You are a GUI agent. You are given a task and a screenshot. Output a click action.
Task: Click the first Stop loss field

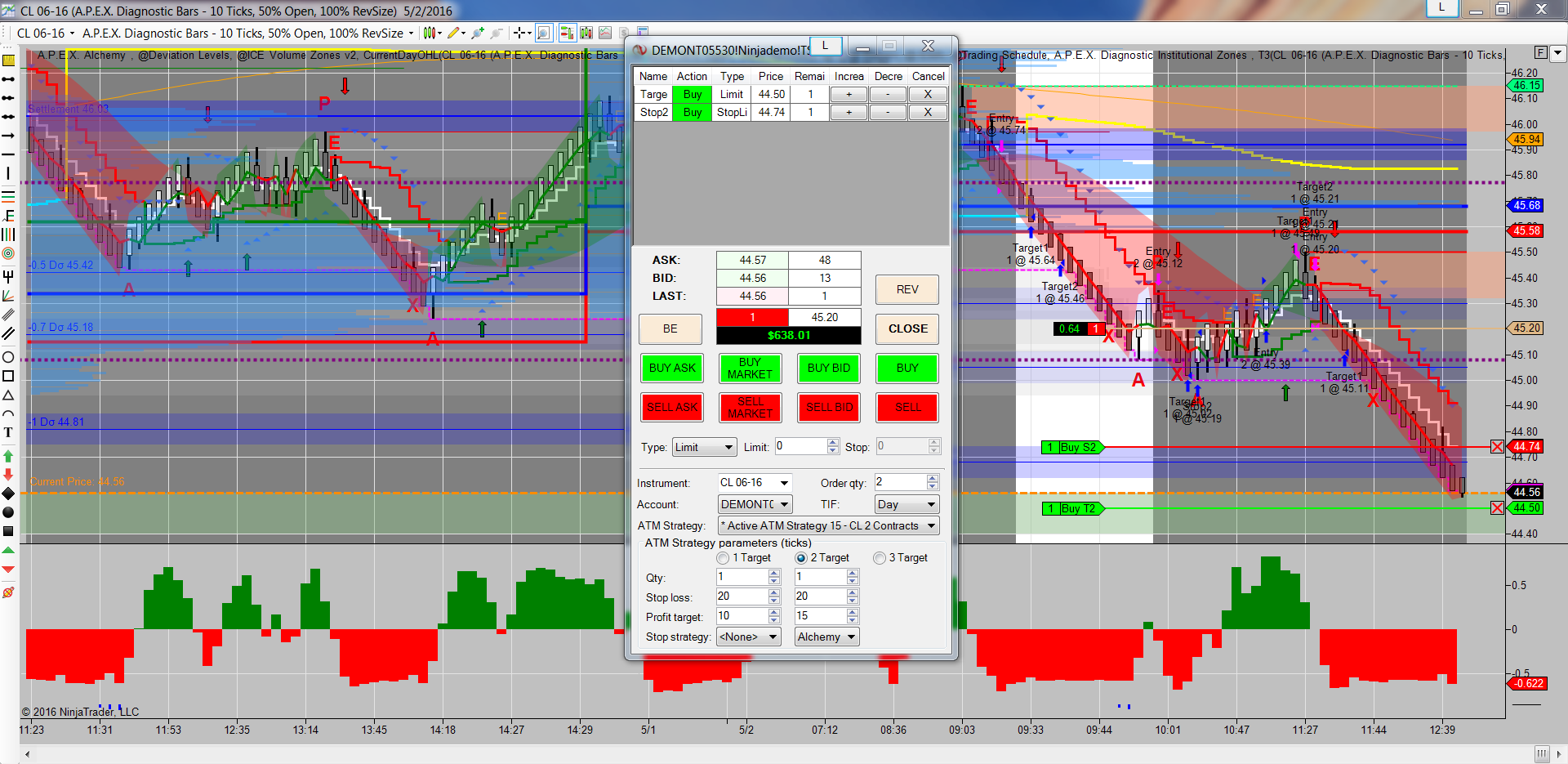(x=742, y=596)
